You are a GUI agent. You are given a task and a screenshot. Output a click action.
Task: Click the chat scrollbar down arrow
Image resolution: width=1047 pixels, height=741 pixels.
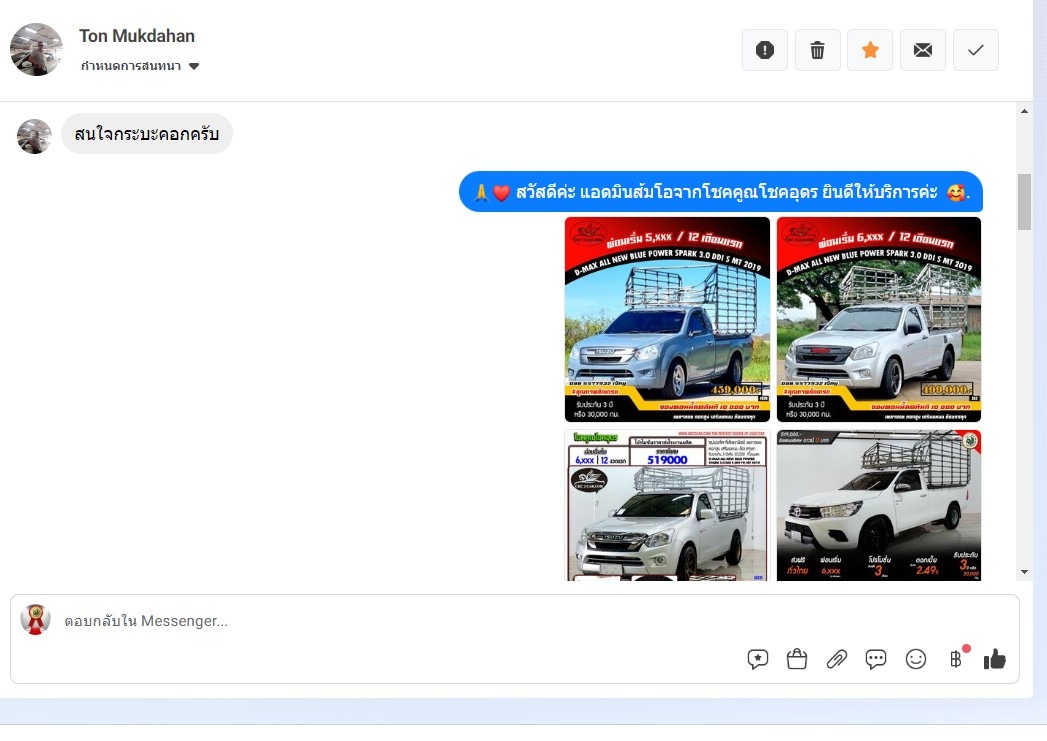coord(1024,572)
